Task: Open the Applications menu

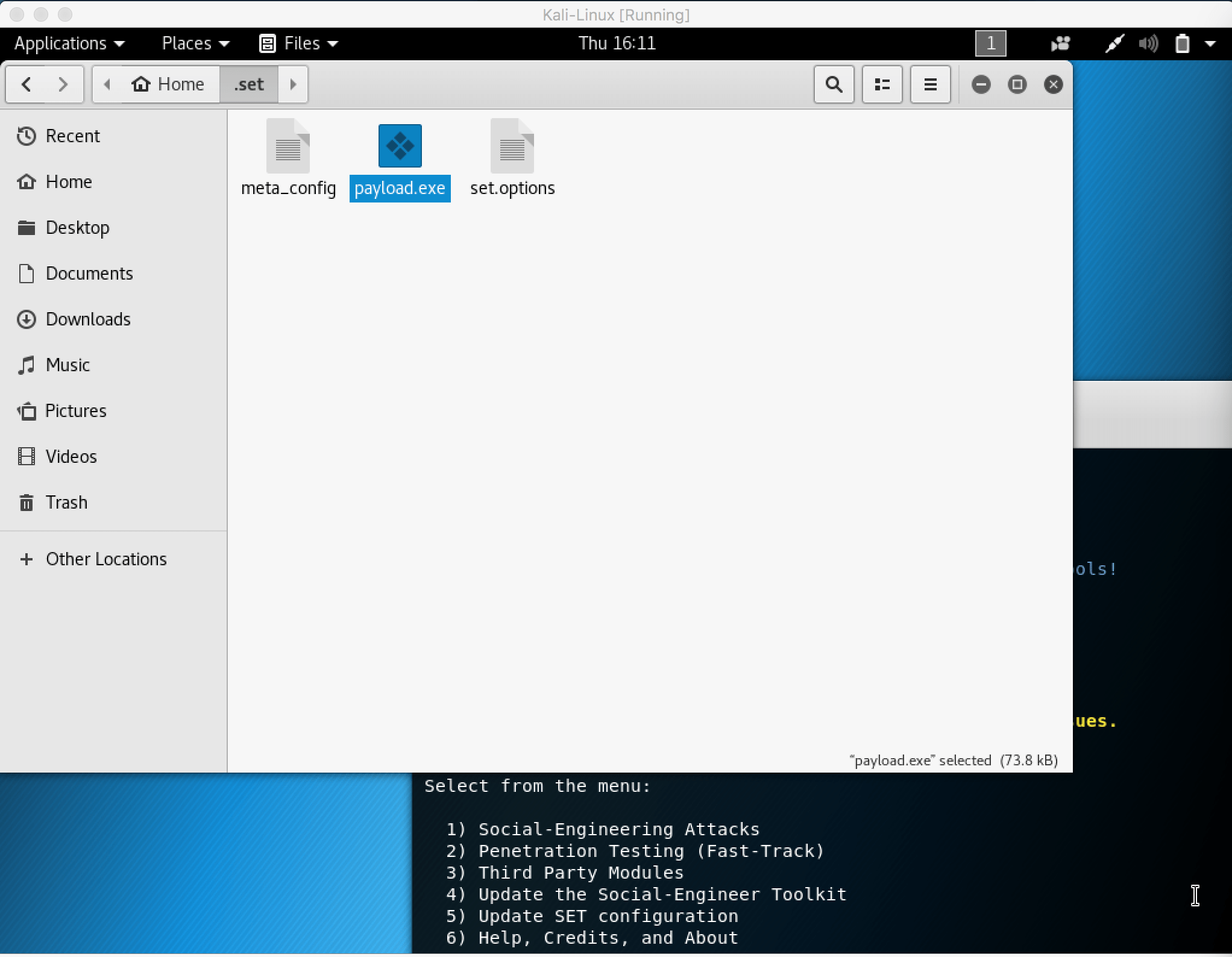Action: (x=69, y=43)
